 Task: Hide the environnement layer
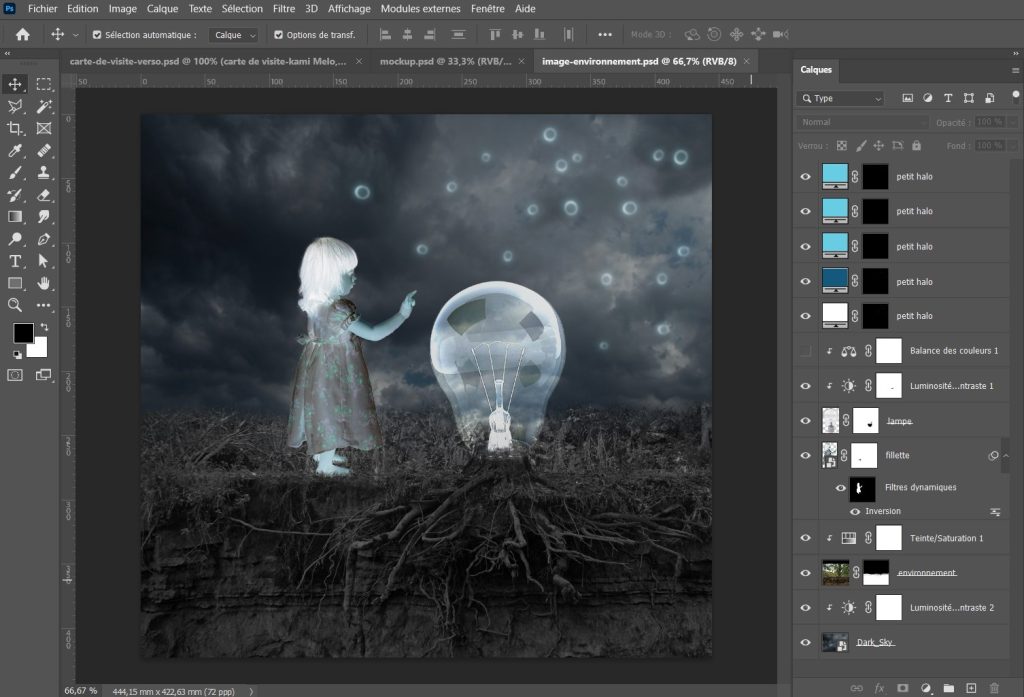tap(805, 573)
